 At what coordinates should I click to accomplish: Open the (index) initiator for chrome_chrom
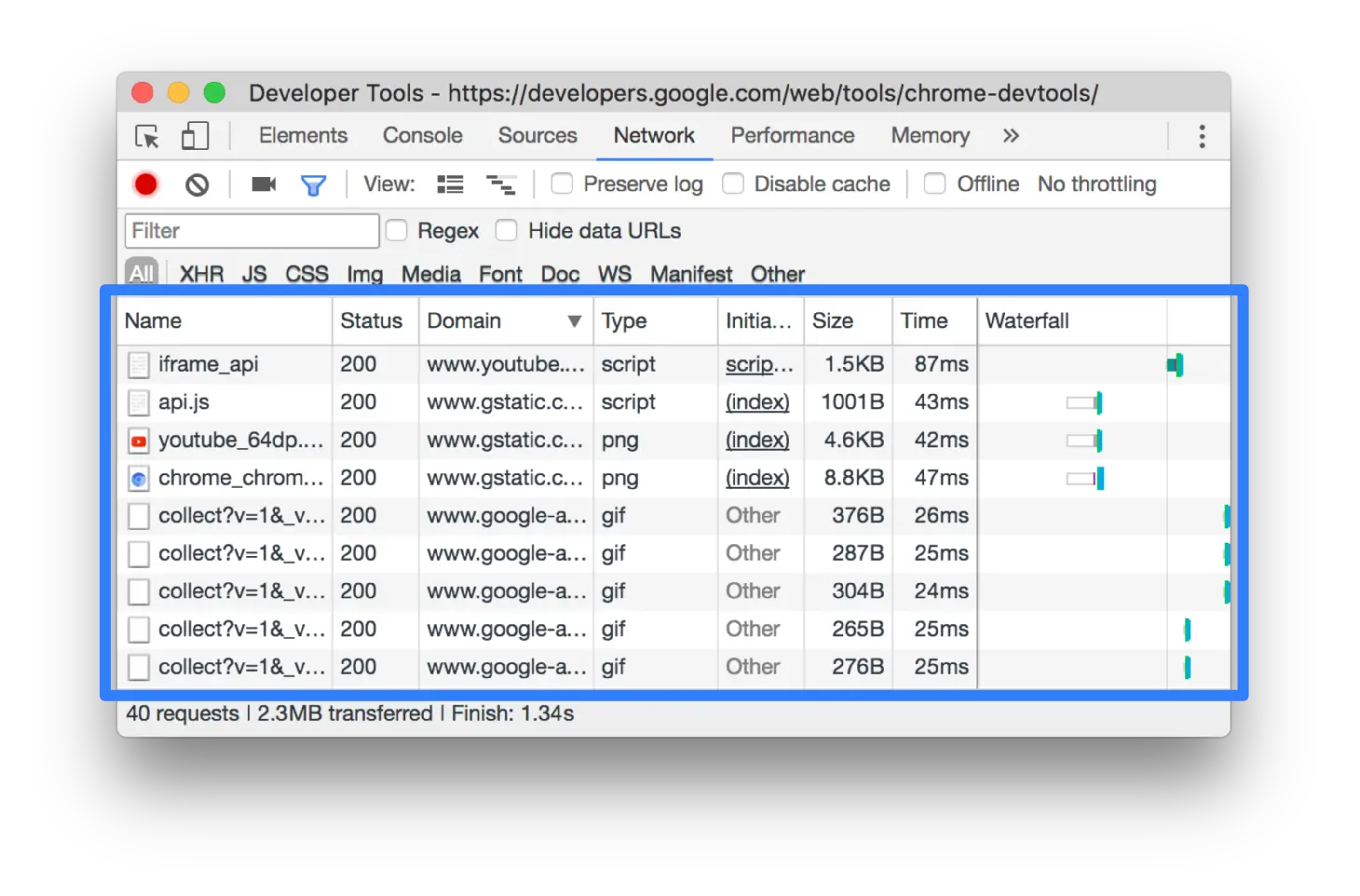[x=757, y=478]
